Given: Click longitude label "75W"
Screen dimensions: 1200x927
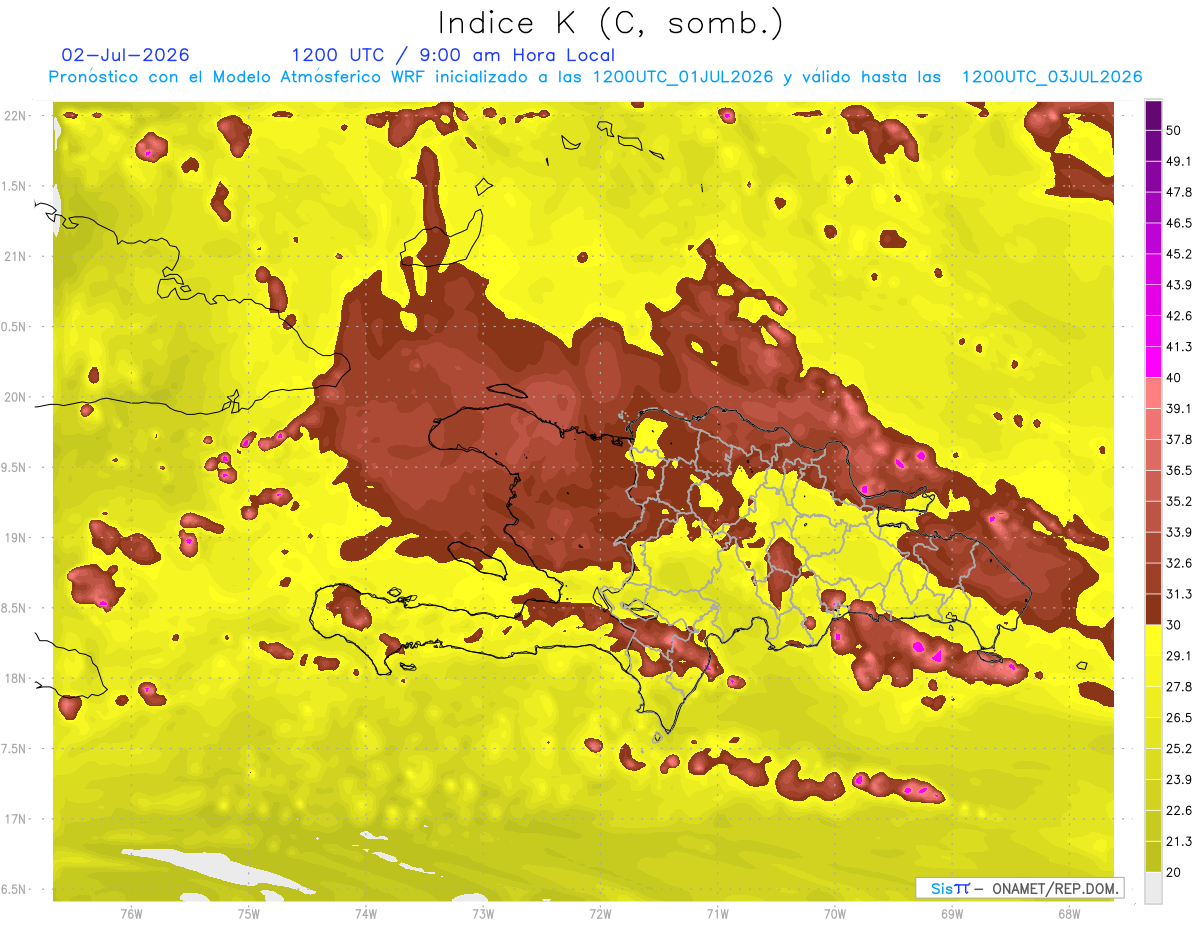Looking at the screenshot, I should click(x=248, y=913).
